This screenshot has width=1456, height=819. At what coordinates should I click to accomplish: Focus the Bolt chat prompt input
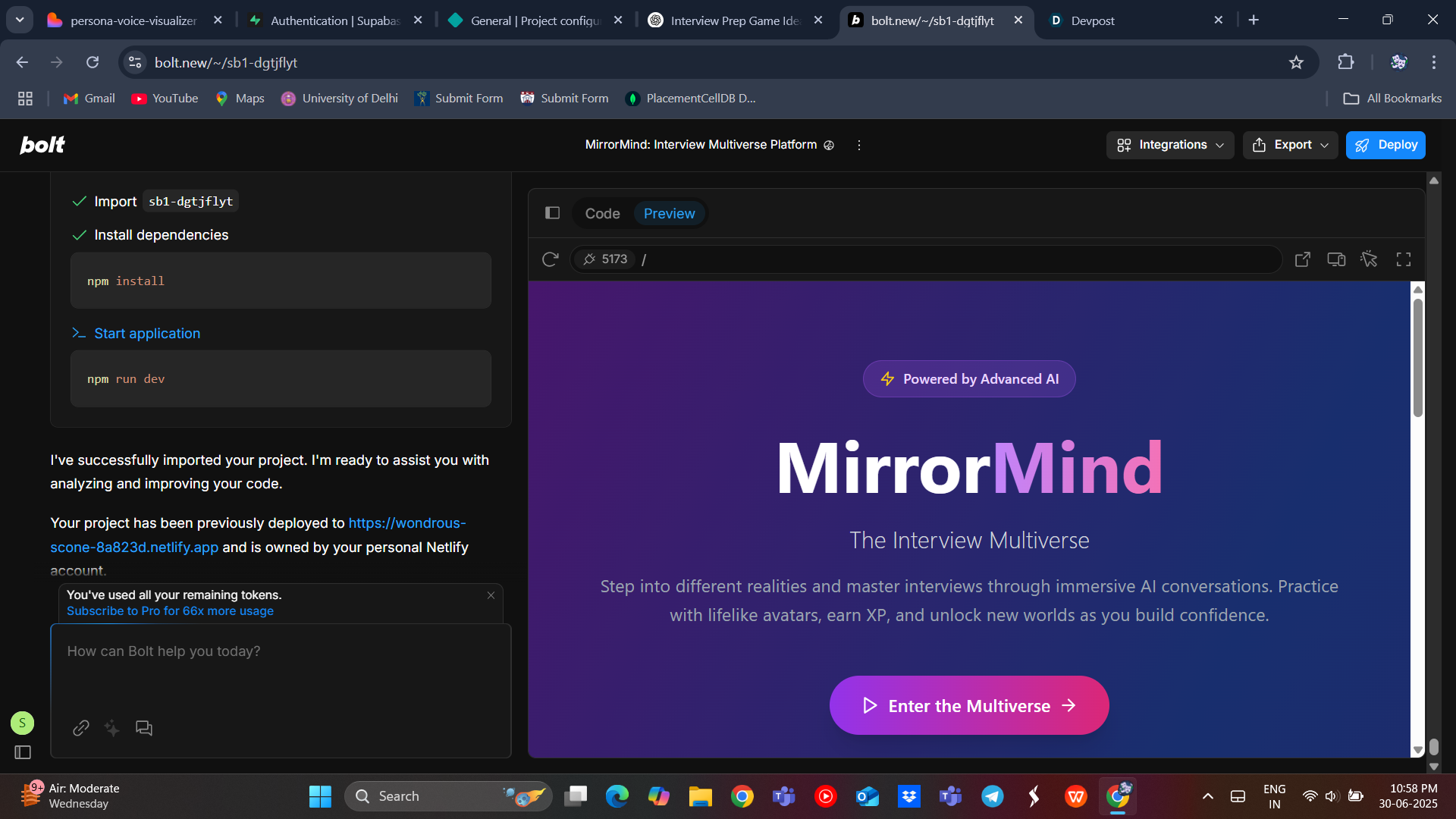281,667
